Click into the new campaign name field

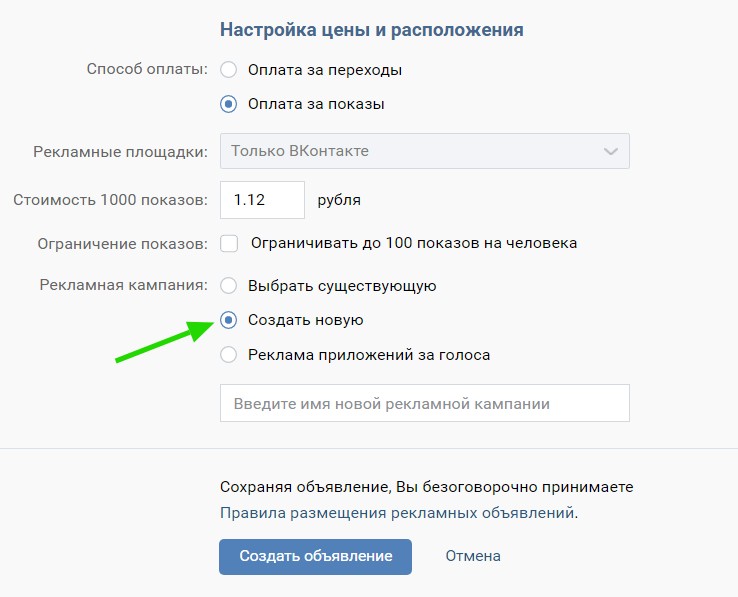[x=425, y=403]
